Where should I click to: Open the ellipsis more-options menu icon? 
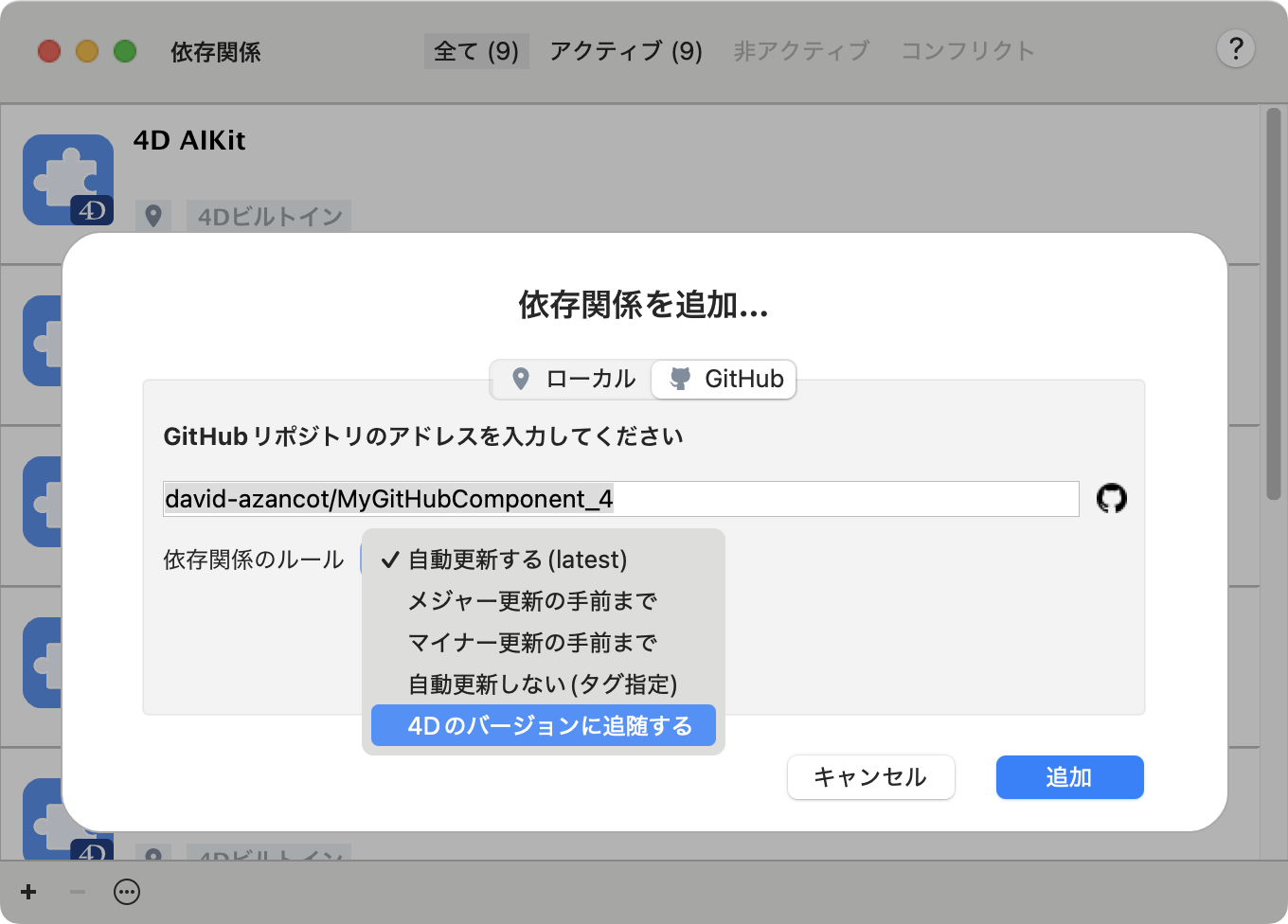pyautogui.click(x=127, y=892)
